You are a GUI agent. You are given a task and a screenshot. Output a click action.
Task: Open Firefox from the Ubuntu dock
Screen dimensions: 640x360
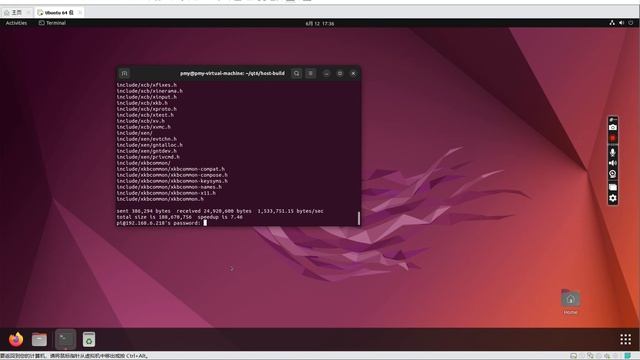coord(16,339)
